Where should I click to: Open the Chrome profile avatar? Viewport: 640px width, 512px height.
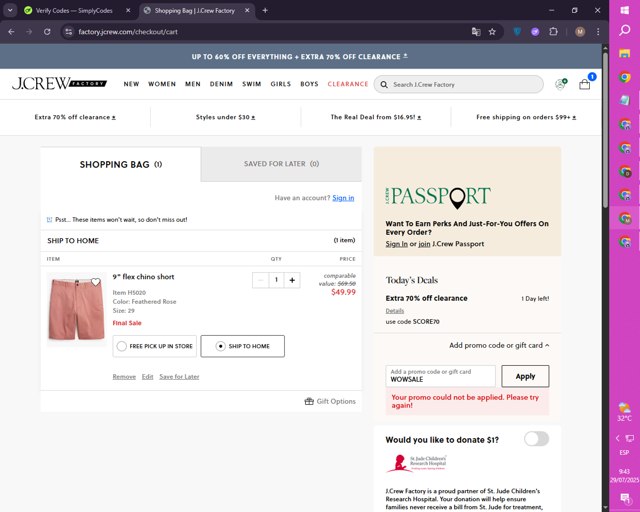point(580,32)
